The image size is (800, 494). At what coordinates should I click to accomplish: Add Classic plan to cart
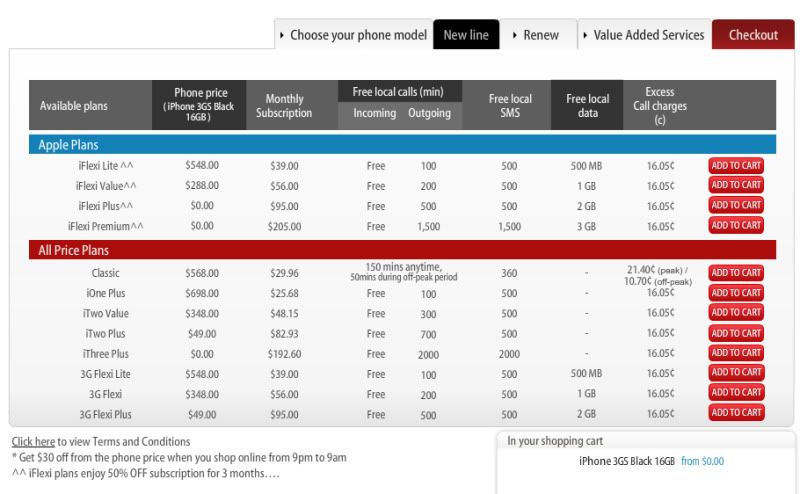pos(736,273)
